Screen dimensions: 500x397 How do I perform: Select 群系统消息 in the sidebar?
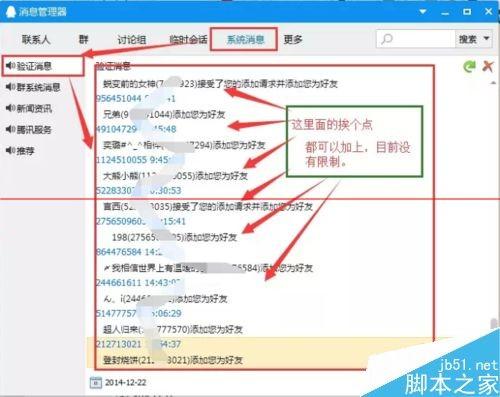(x=39, y=87)
